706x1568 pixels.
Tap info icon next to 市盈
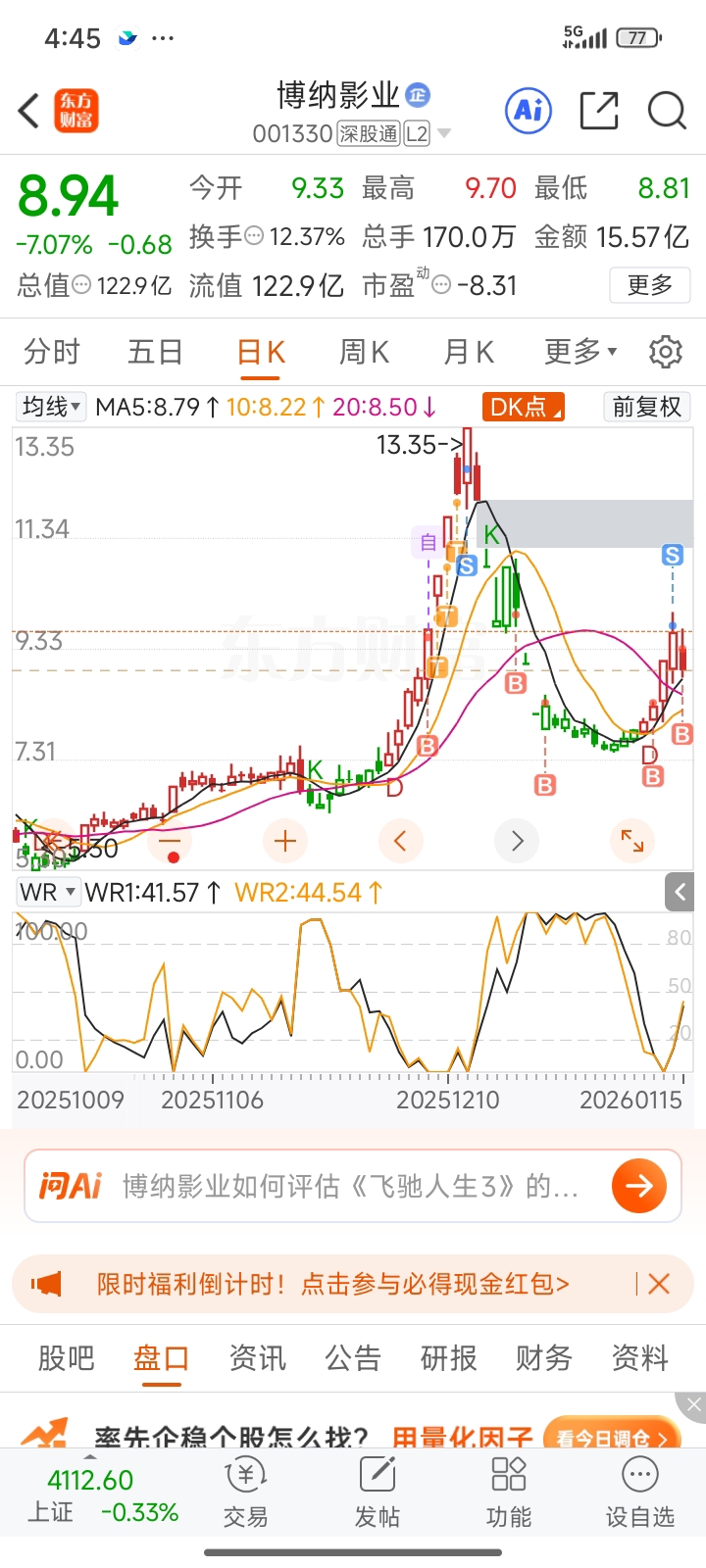442,285
